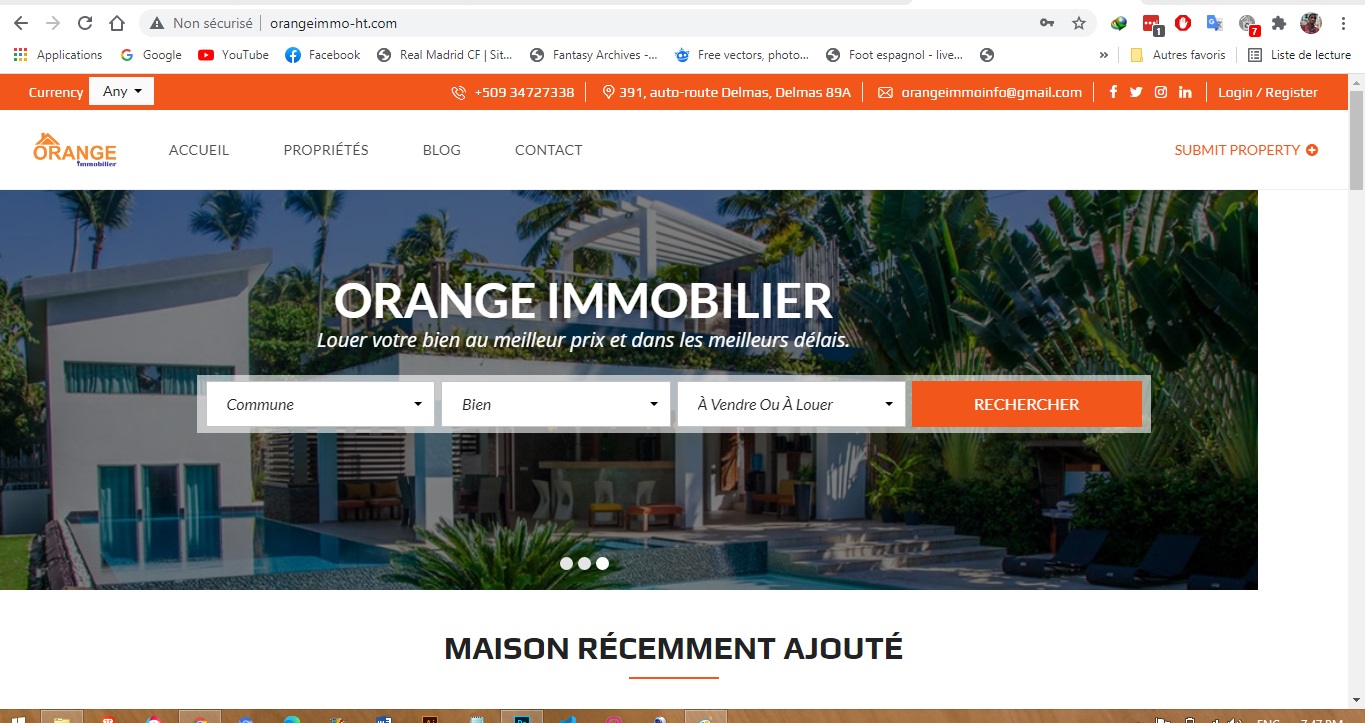
Task: Bookmark page with the star icon
Action: (x=1078, y=23)
